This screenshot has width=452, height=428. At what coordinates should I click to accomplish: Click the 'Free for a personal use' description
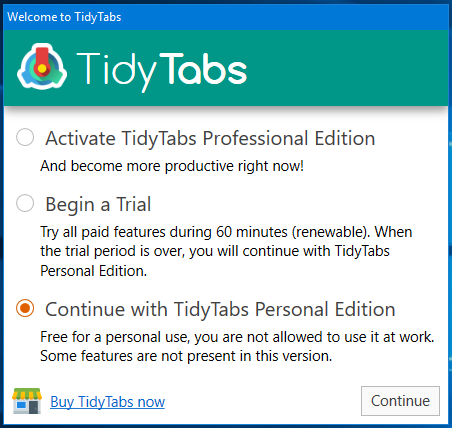tap(237, 337)
